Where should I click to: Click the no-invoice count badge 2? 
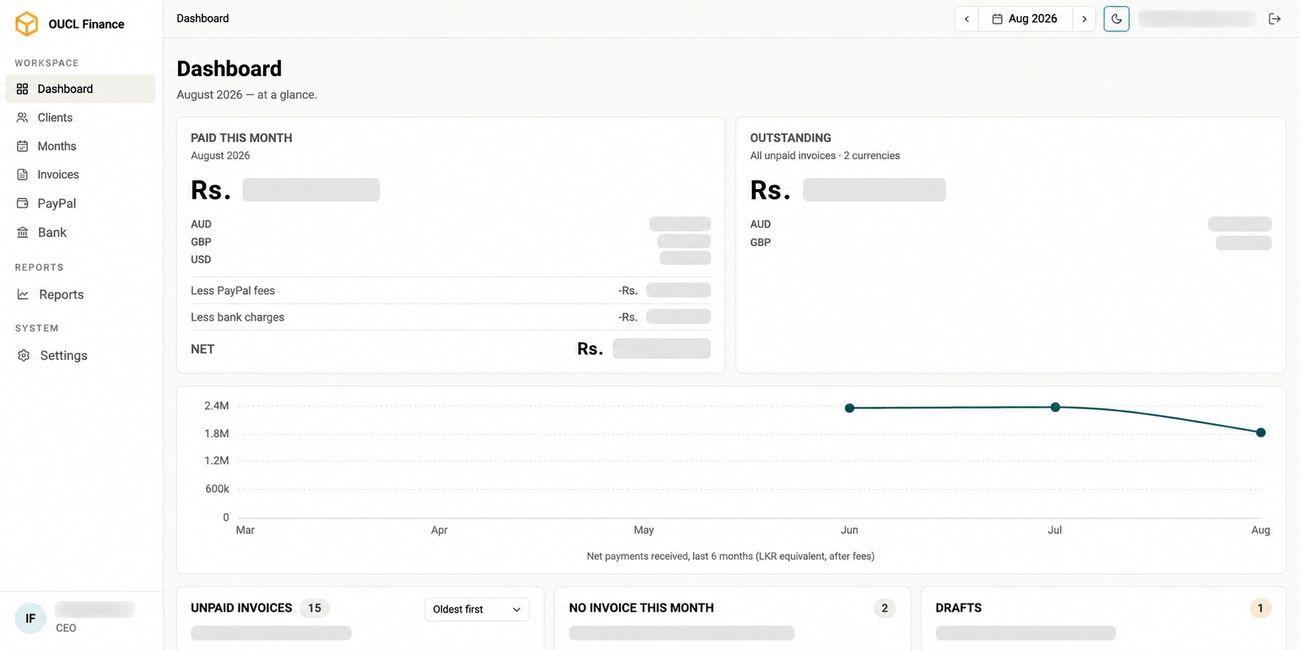tap(884, 608)
